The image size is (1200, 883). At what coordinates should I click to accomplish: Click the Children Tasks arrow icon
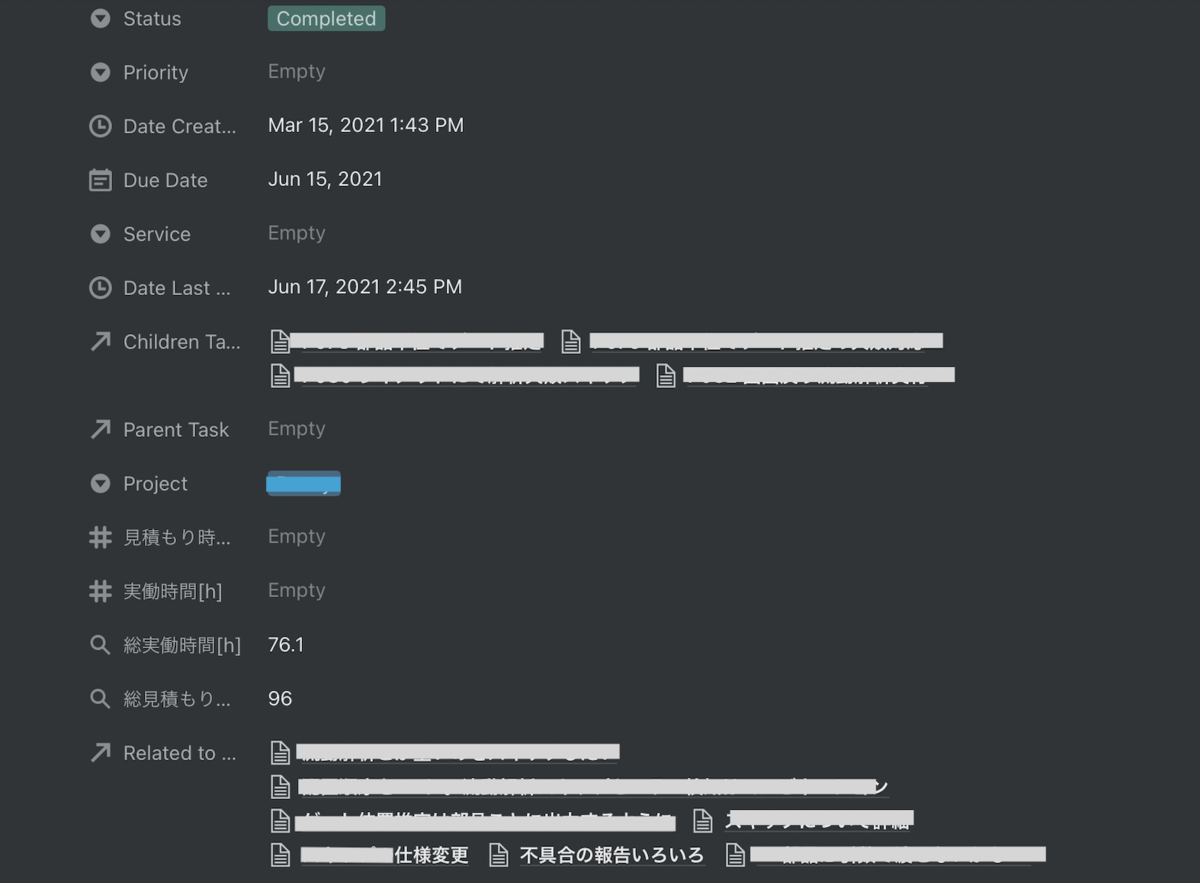(x=100, y=342)
